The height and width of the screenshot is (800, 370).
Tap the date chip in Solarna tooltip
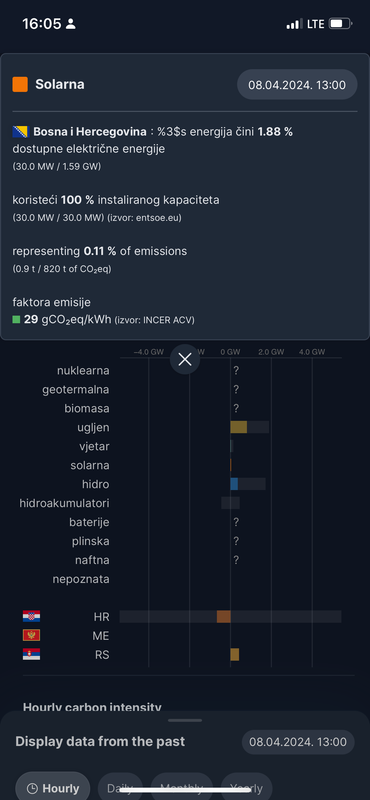click(297, 85)
